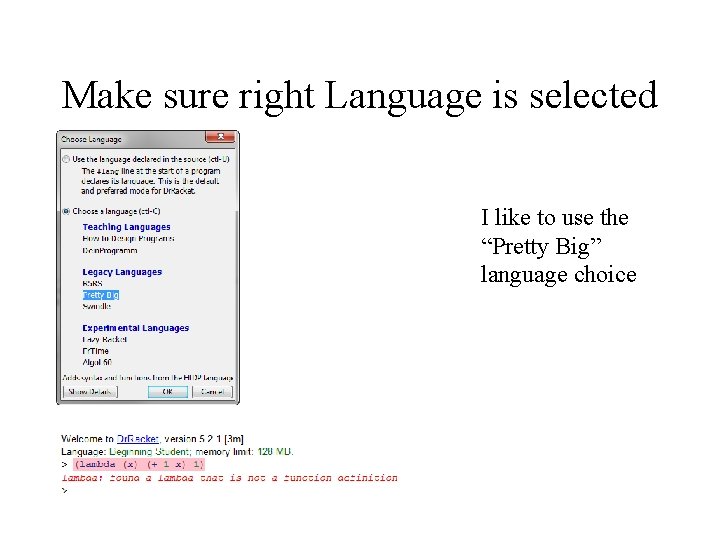Click the '128 MB' memory limit value
The image size is (720, 540).
click(x=274, y=451)
